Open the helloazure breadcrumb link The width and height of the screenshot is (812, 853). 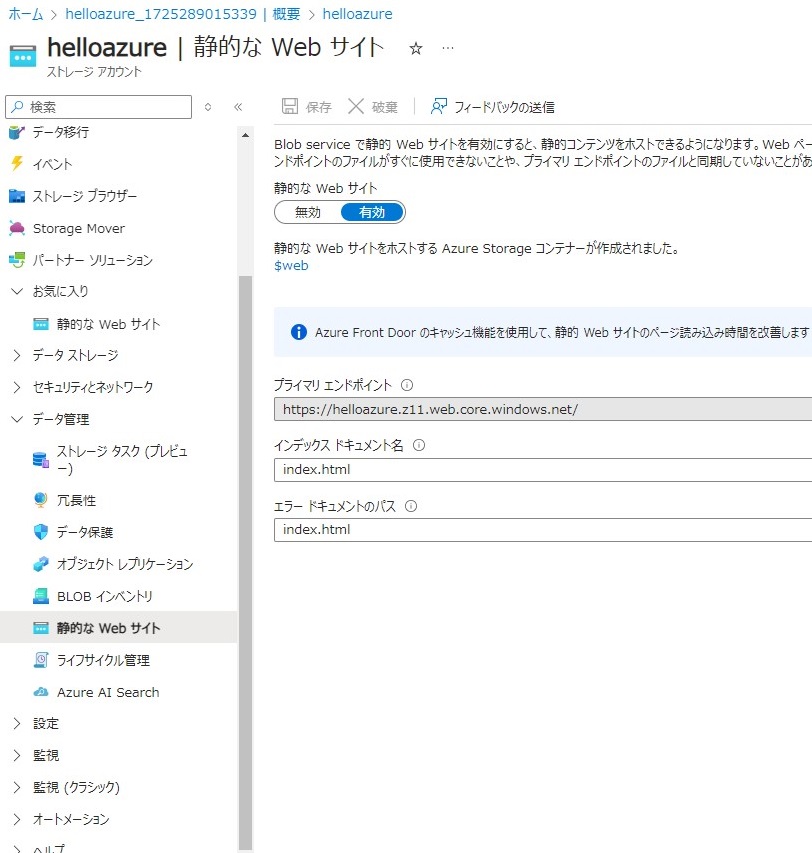tap(357, 14)
